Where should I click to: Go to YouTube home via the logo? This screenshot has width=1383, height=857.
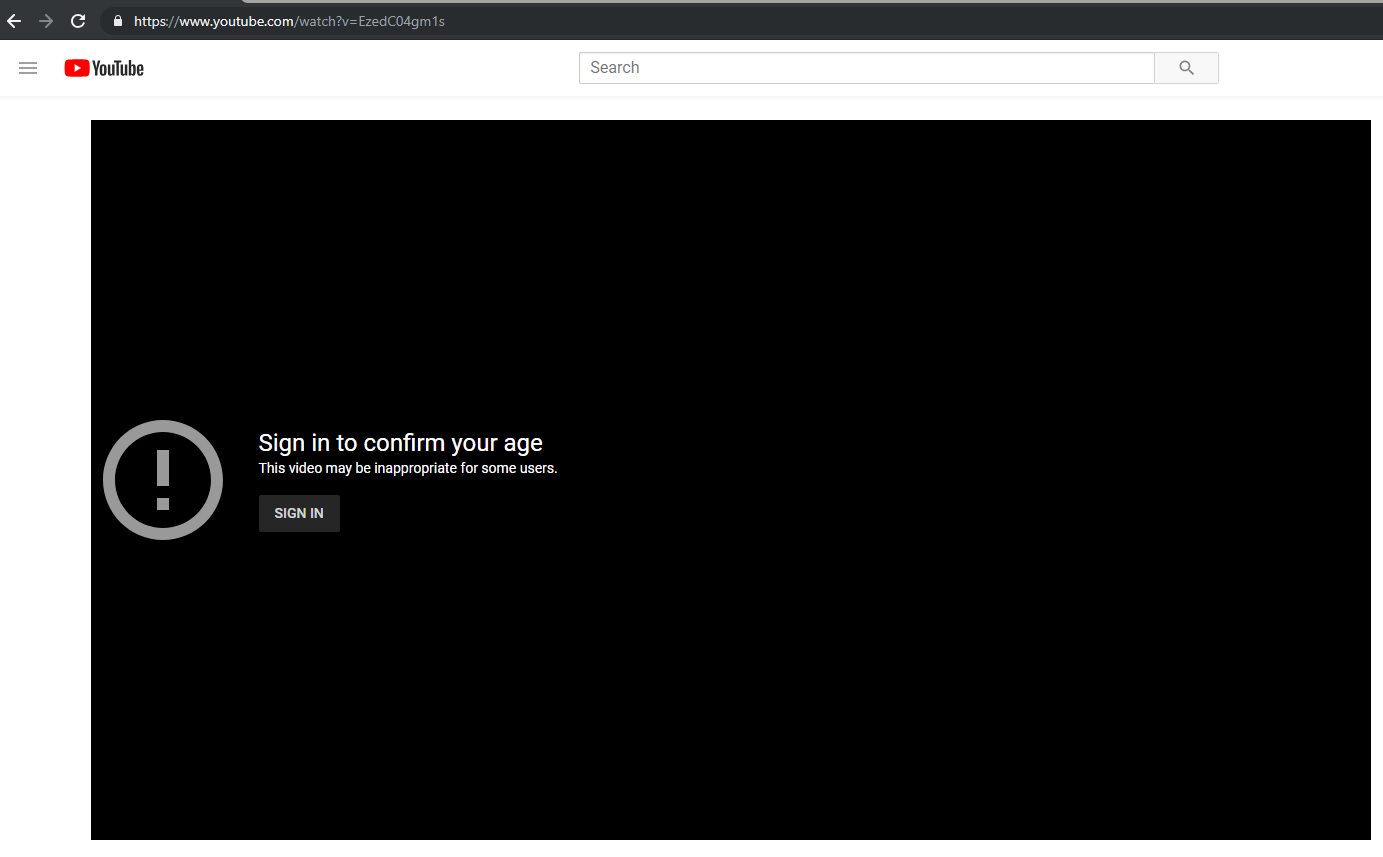[x=104, y=68]
